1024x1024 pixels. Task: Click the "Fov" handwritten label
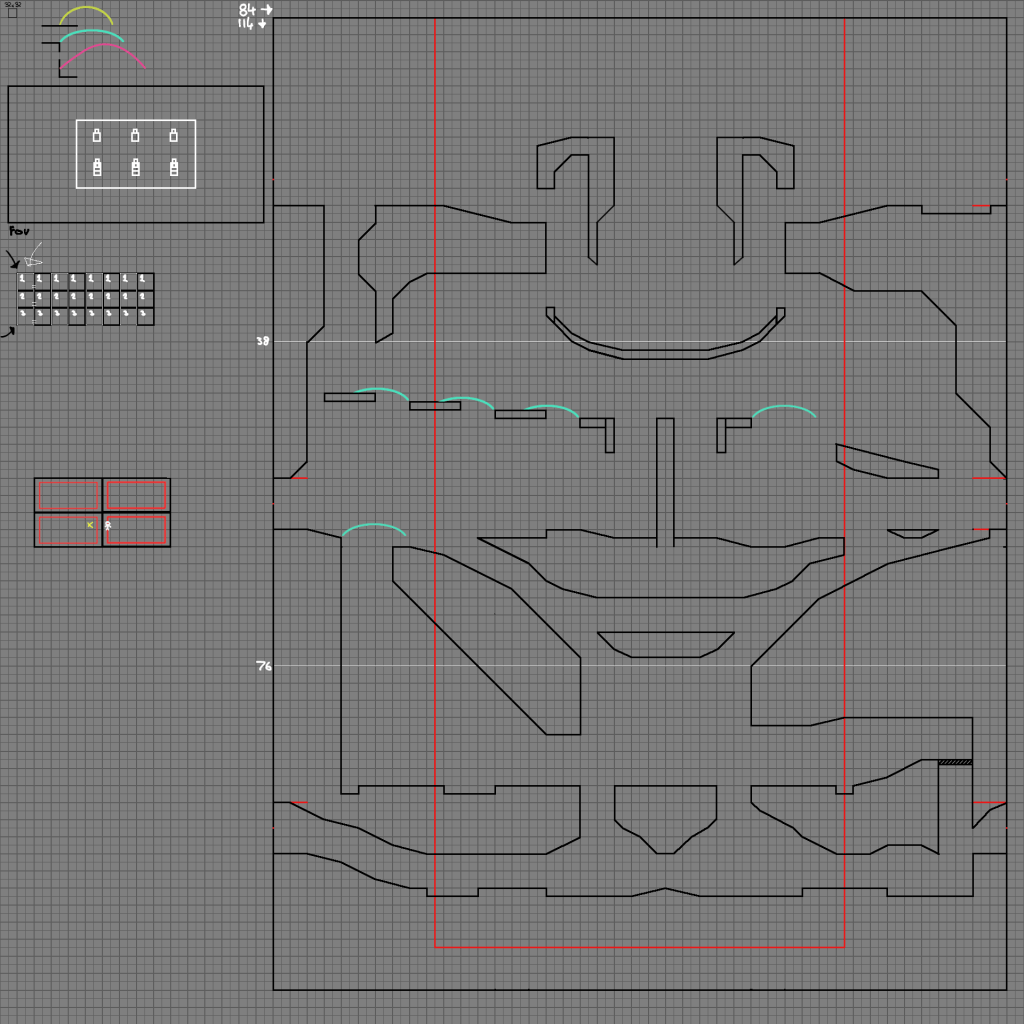click(19, 231)
